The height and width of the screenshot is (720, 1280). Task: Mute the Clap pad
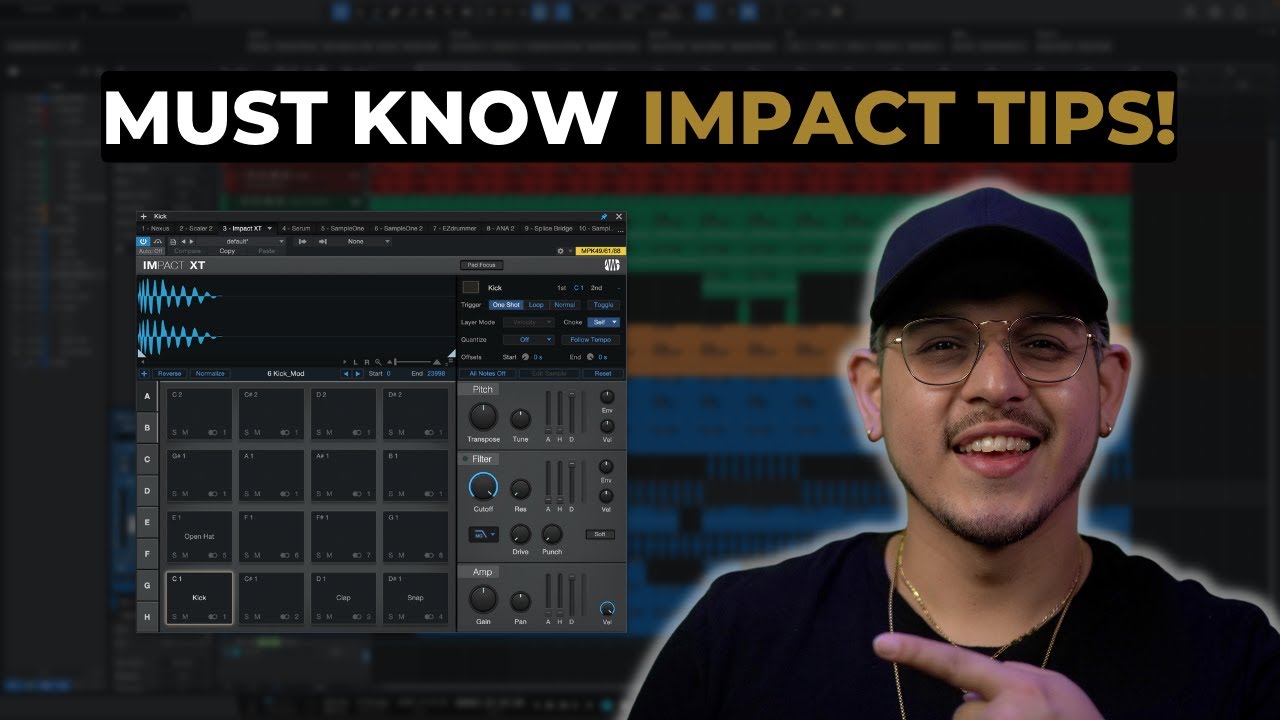click(x=329, y=616)
